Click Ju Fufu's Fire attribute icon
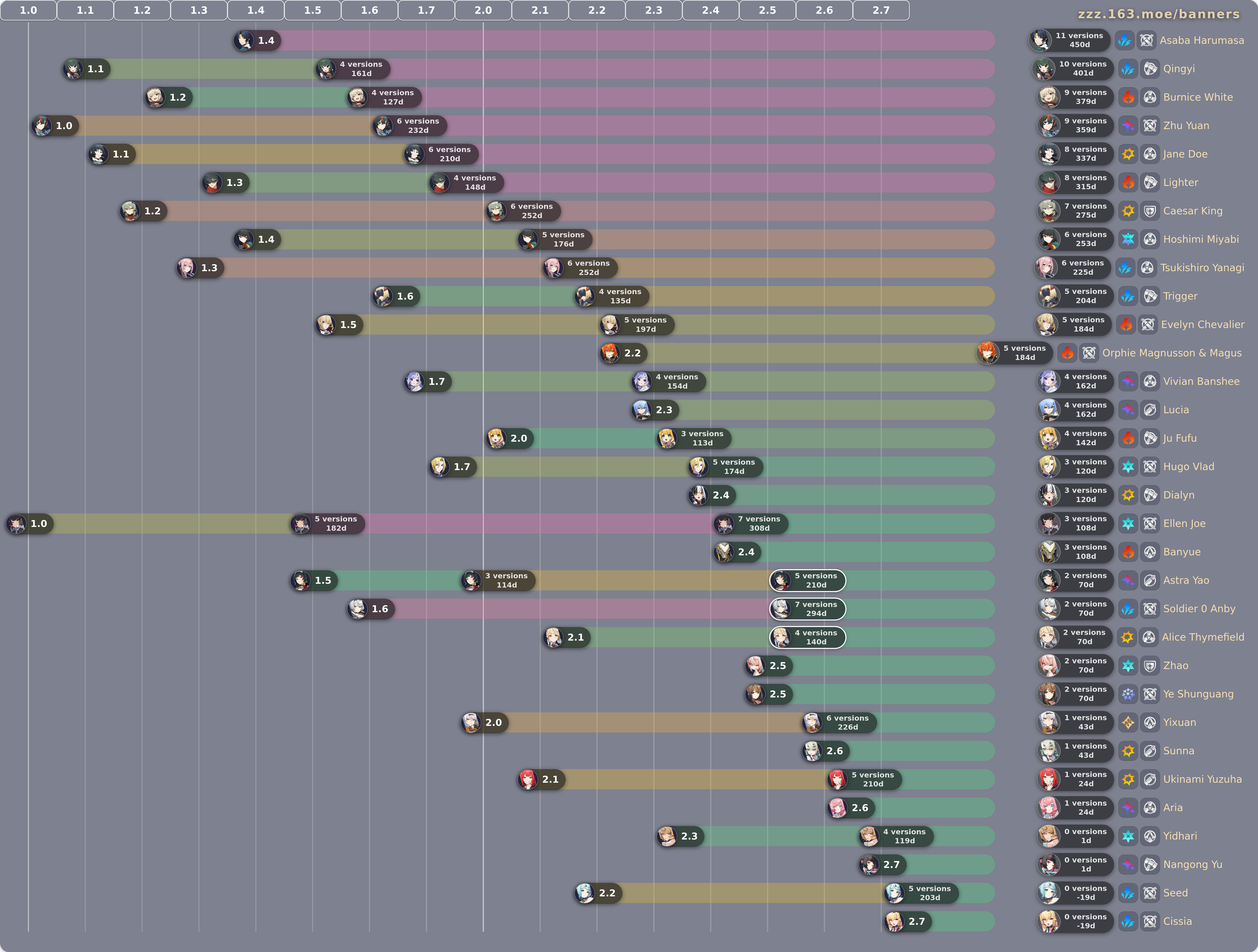The width and height of the screenshot is (1258, 952). coord(1128,439)
